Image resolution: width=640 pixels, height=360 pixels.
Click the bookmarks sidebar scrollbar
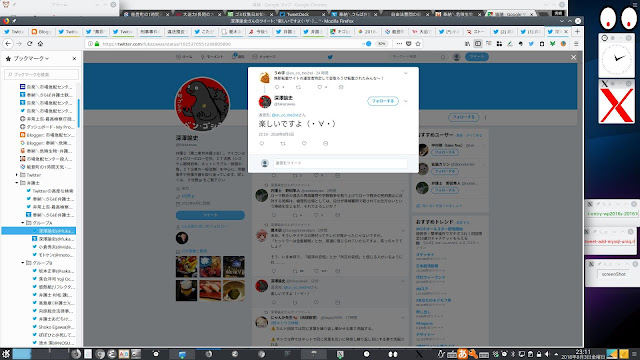point(78,112)
